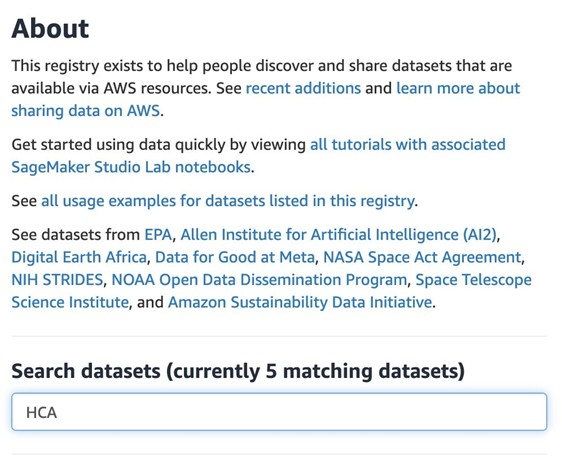Follow the Space Telescope Science Institute link

pos(473,280)
